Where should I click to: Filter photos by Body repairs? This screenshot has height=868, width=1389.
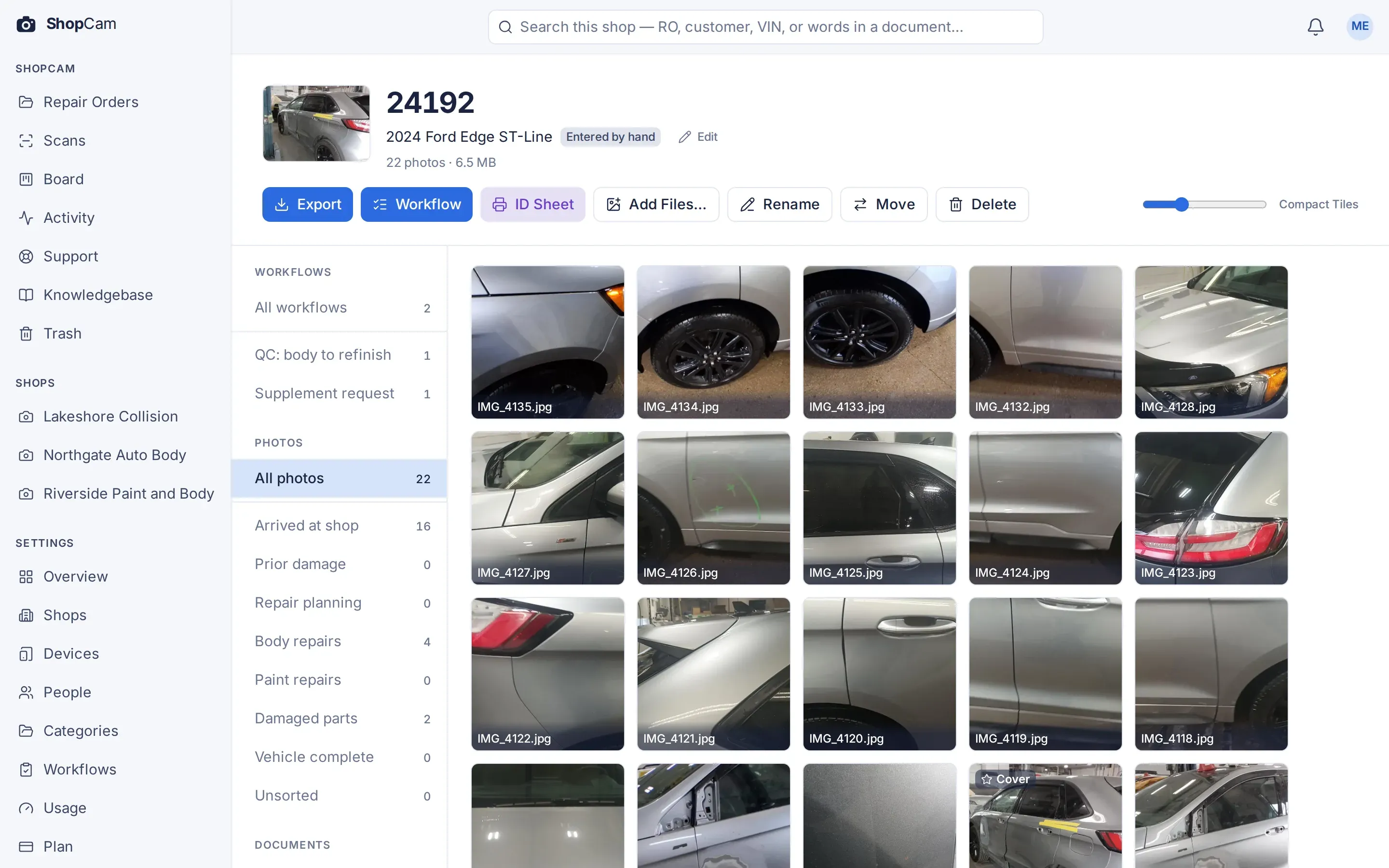click(339, 641)
